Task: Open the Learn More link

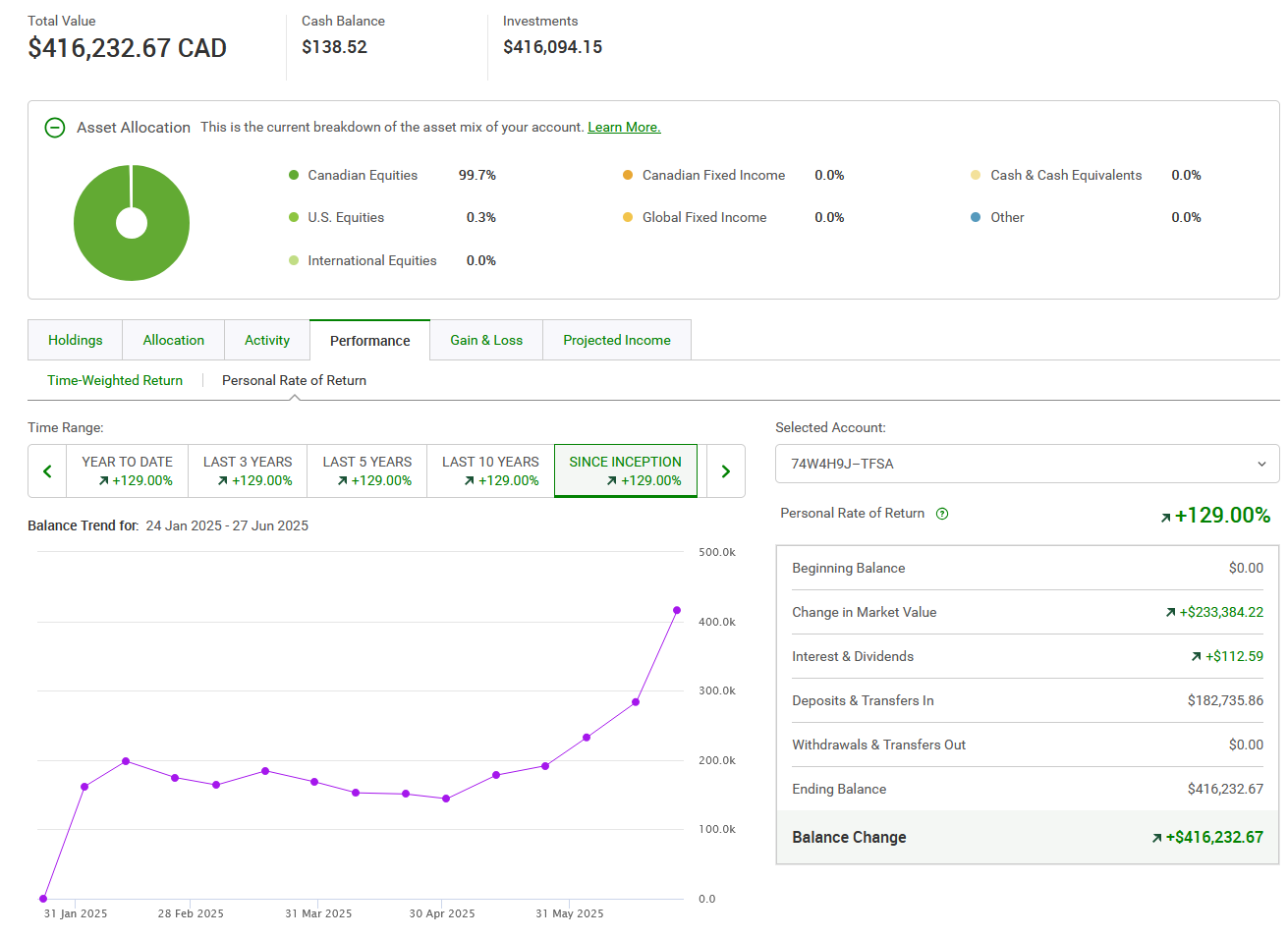Action: (x=624, y=127)
